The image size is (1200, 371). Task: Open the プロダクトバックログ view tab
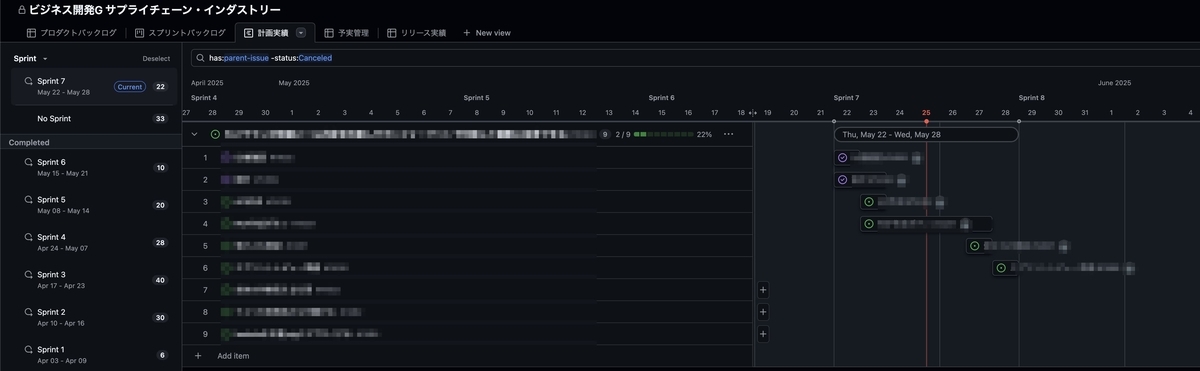pyautogui.click(x=71, y=33)
